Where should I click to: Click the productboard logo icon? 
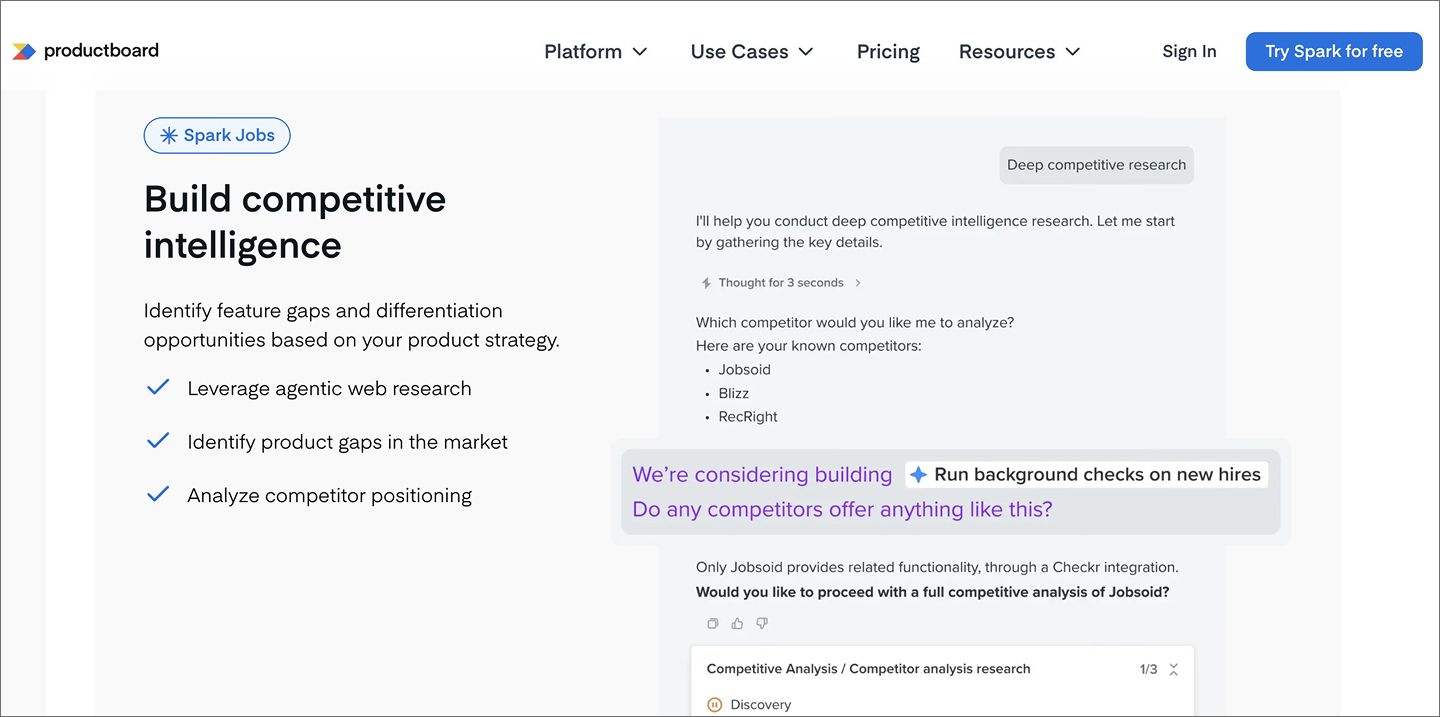(24, 50)
